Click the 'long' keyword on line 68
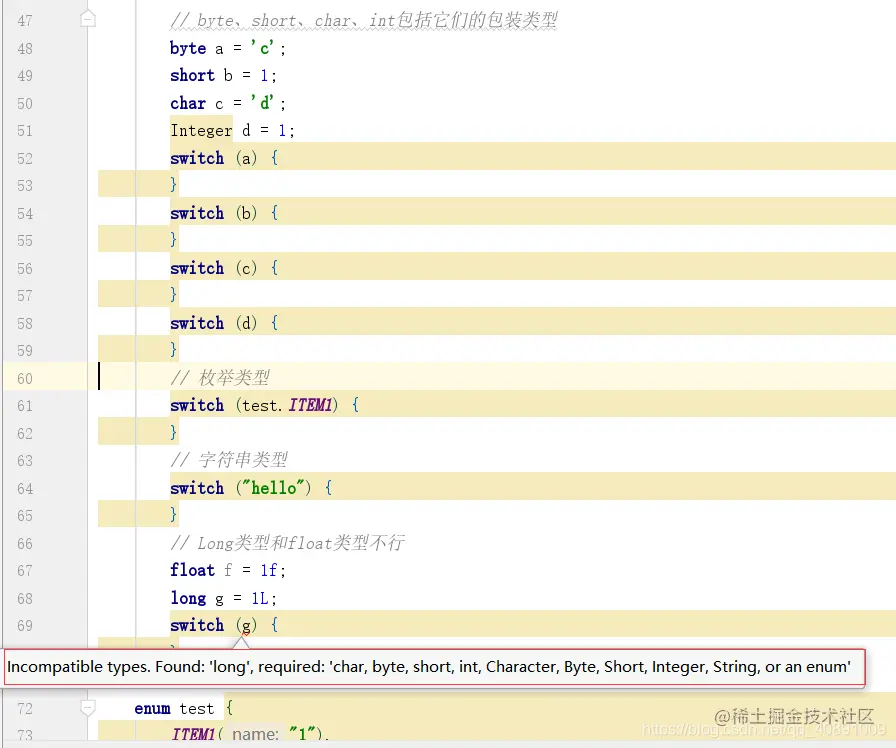 pos(188,598)
